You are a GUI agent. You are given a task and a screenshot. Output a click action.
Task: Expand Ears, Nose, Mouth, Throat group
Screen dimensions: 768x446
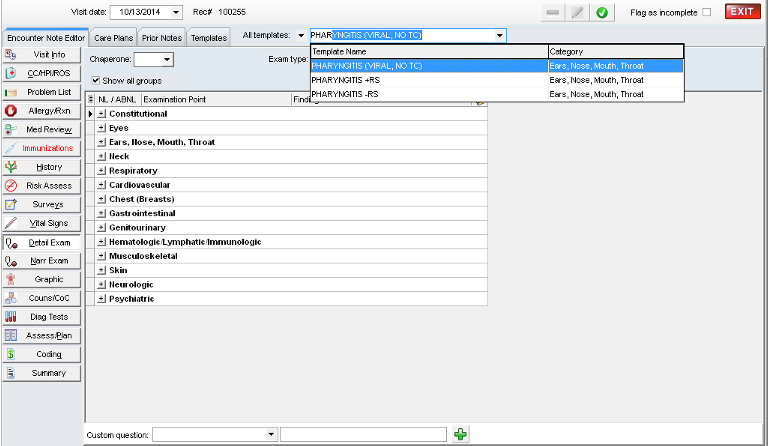(x=101, y=142)
